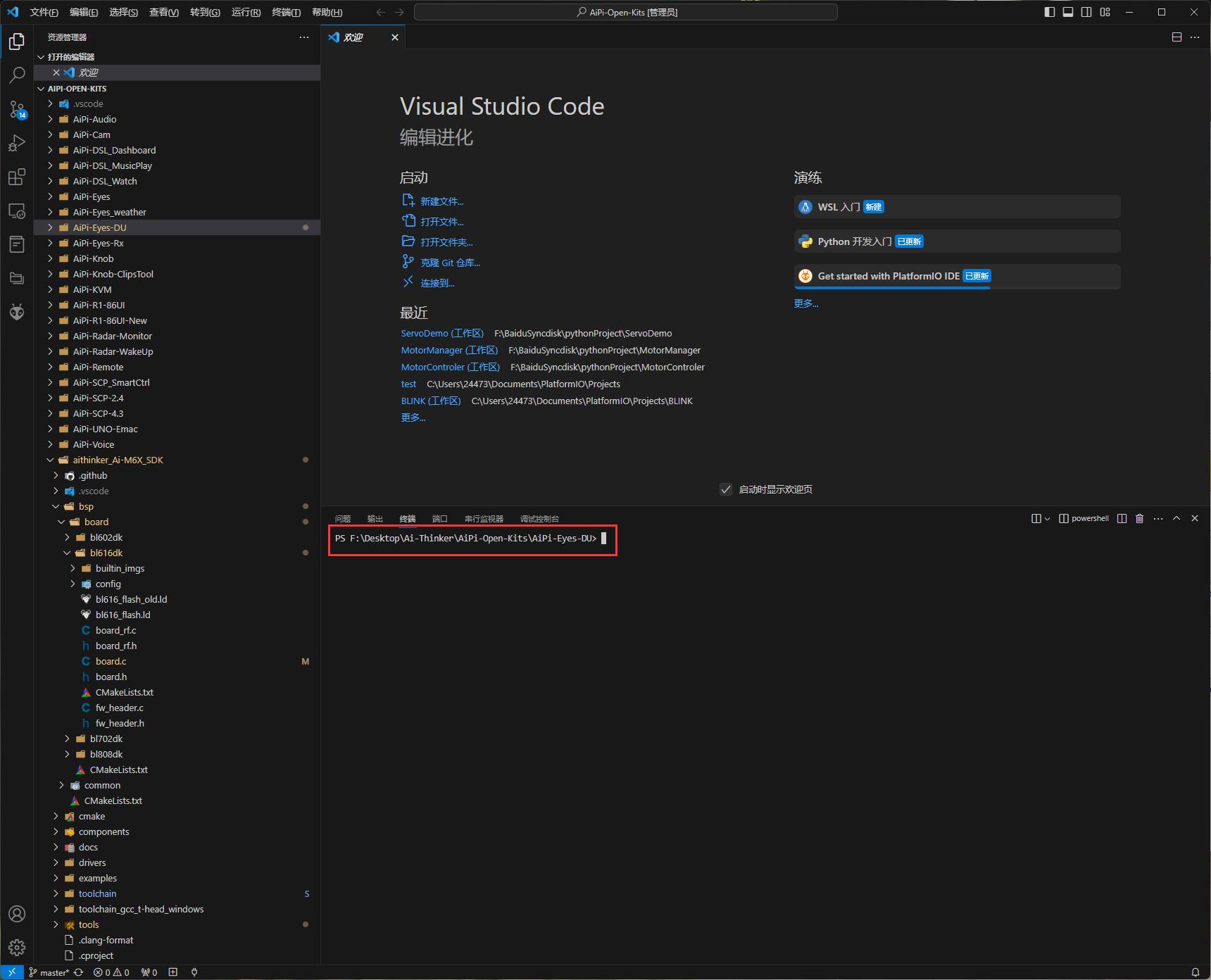Open the Help menu

[327, 12]
